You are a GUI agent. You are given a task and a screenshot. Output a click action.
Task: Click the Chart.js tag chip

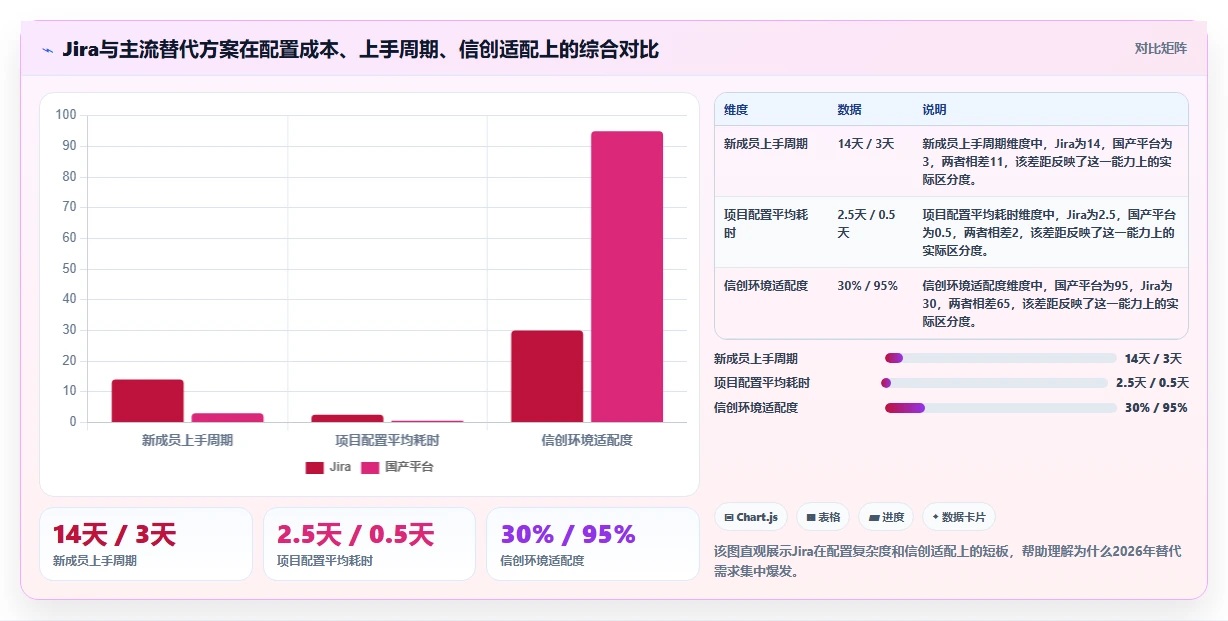click(x=751, y=517)
